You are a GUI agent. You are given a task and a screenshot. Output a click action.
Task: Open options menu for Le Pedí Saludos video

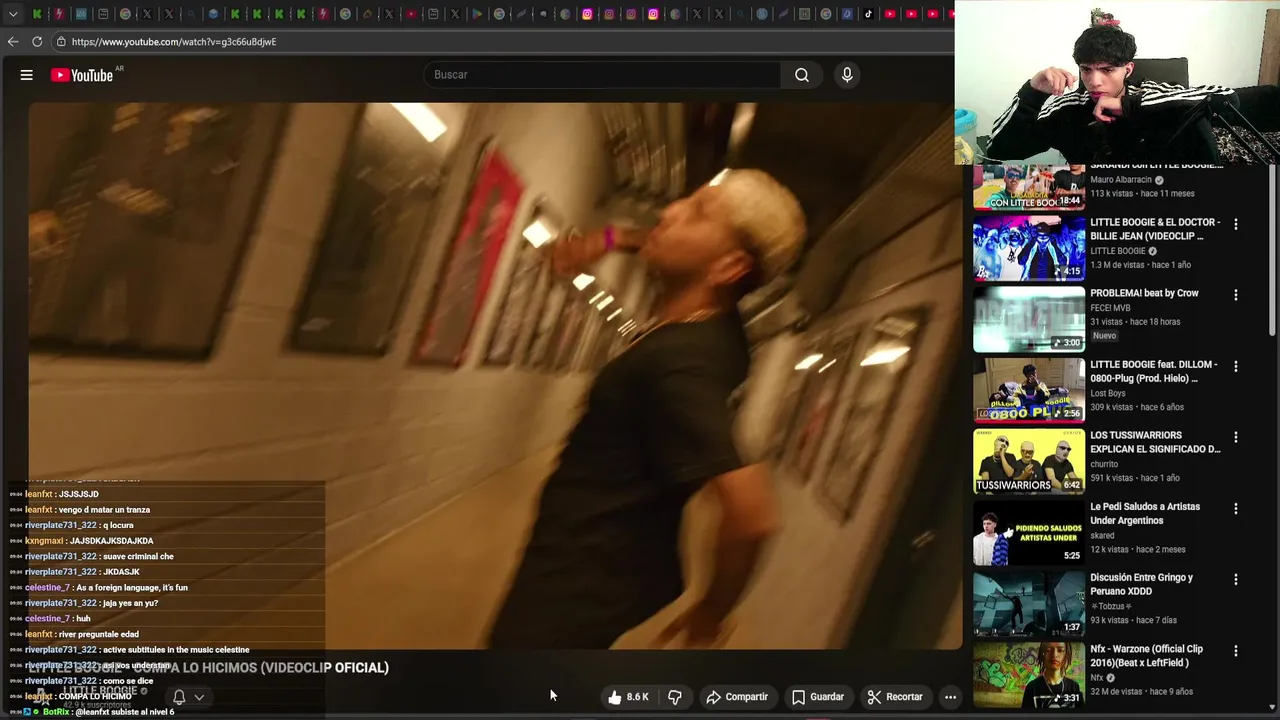(1236, 508)
